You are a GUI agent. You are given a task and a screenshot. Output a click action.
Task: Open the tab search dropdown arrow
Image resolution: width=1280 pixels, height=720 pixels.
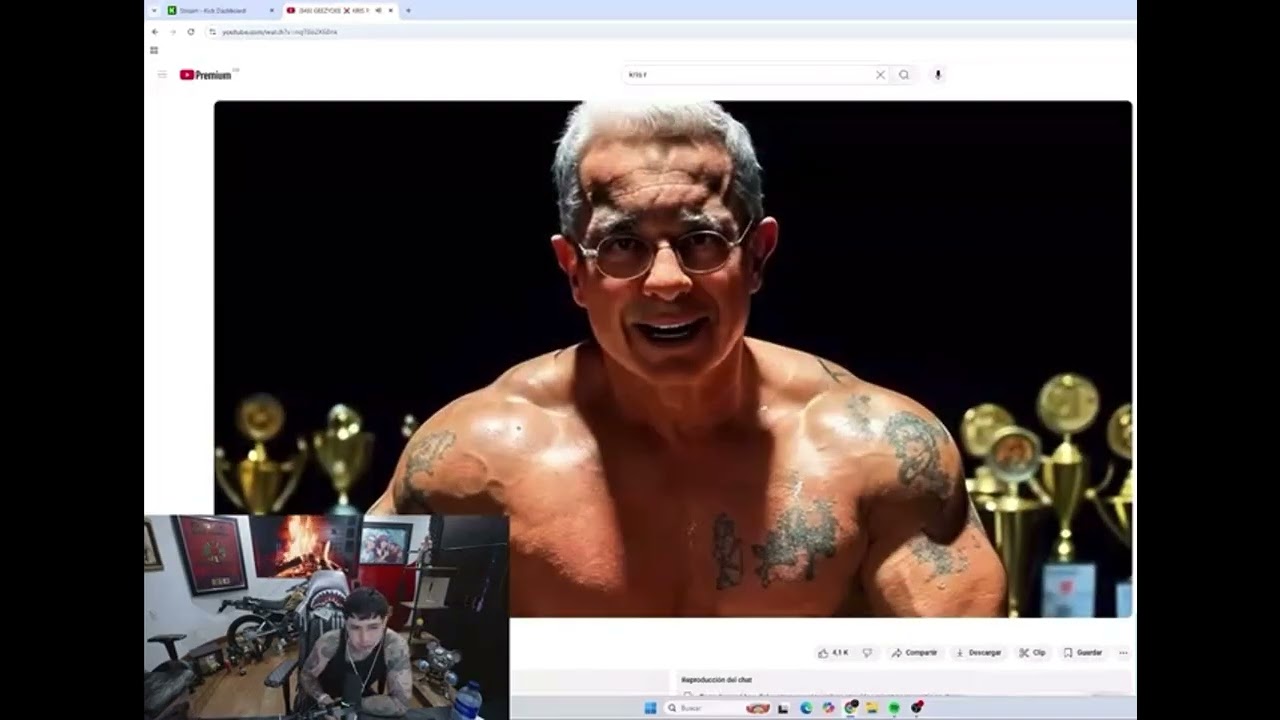coord(154,10)
